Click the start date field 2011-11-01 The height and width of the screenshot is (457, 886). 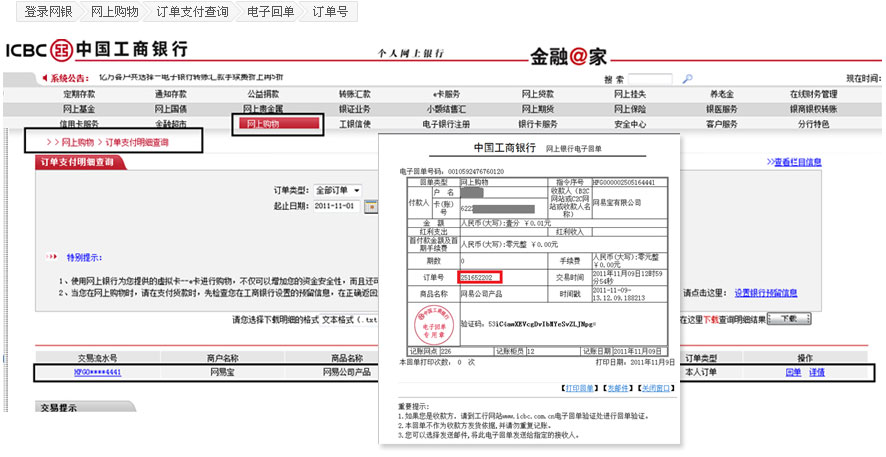pos(337,207)
